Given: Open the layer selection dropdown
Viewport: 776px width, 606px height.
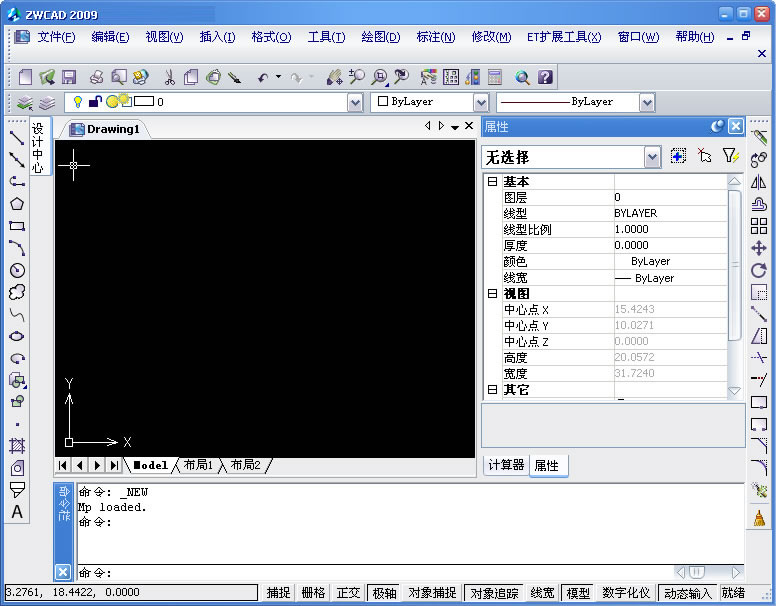Looking at the screenshot, I should (355, 102).
